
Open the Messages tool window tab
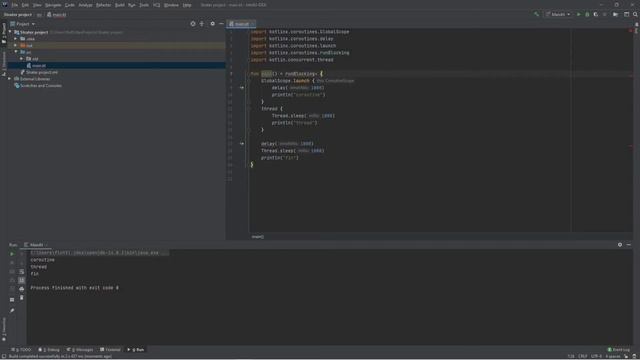[80, 350]
